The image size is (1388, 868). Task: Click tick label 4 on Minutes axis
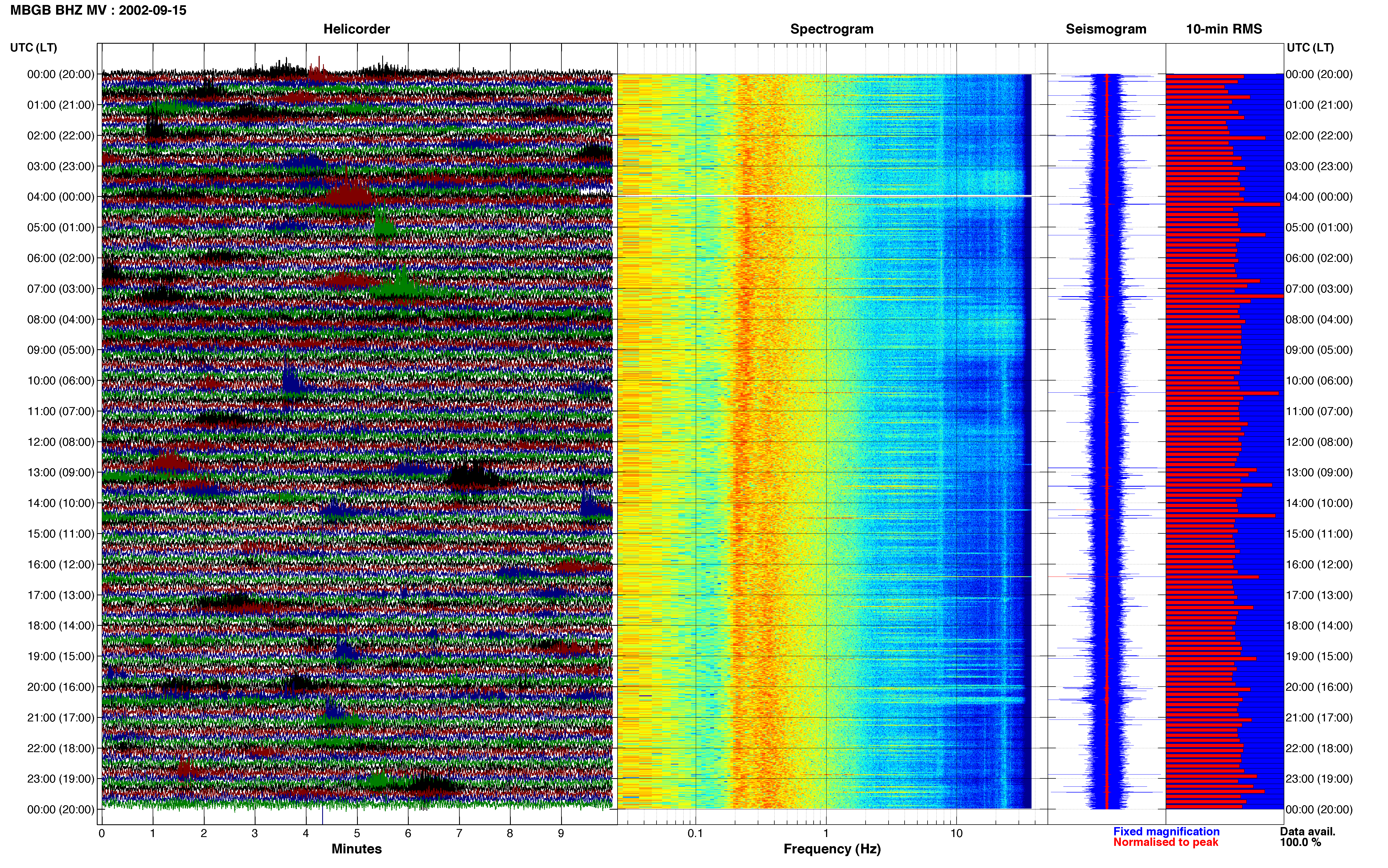pyautogui.click(x=306, y=833)
